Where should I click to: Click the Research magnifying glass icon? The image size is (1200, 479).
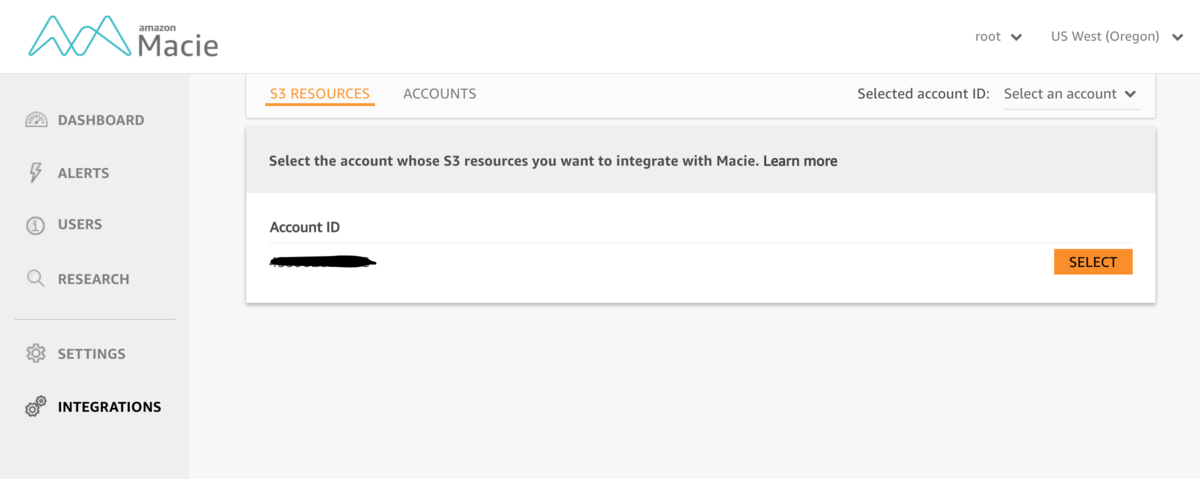point(36,279)
